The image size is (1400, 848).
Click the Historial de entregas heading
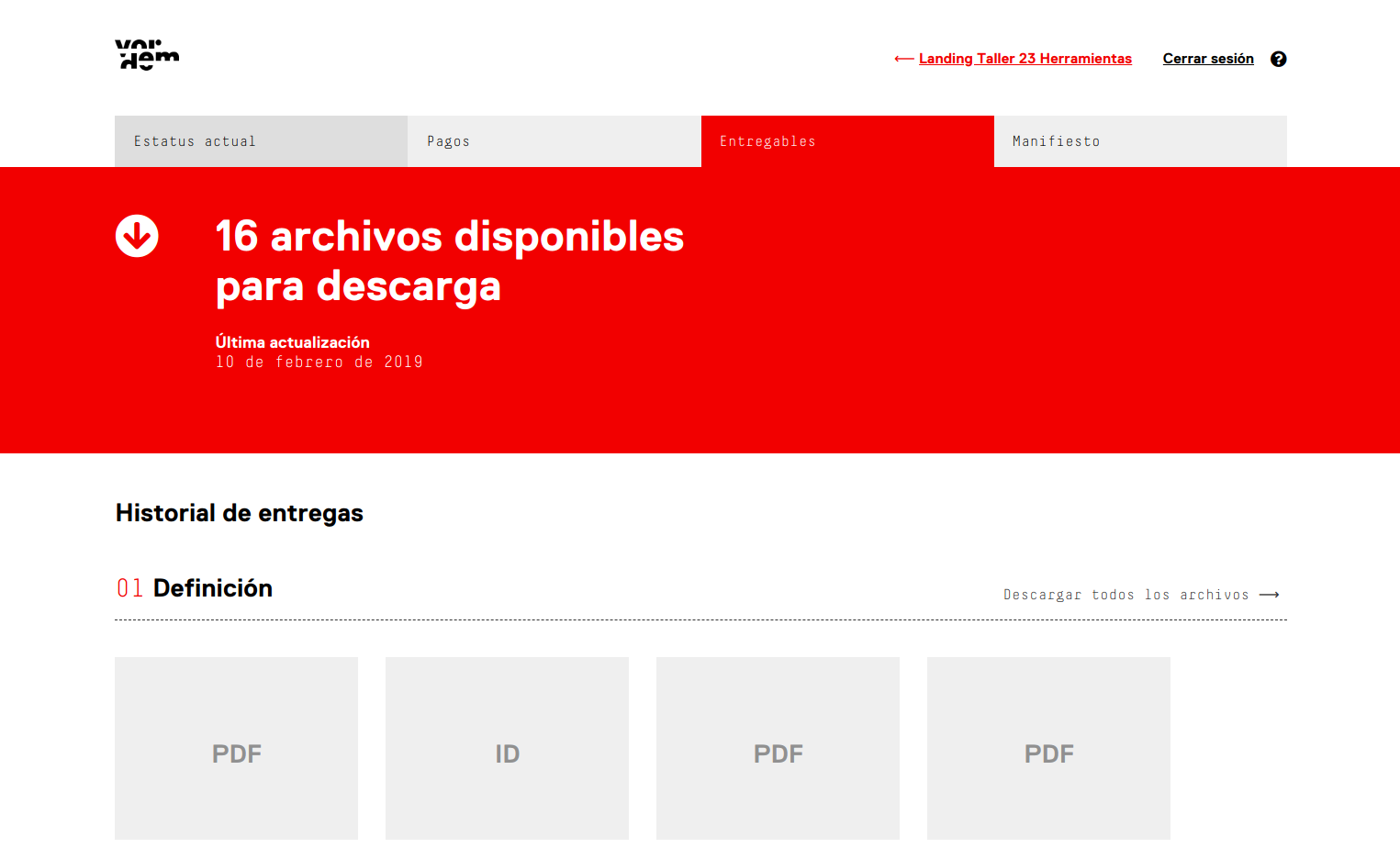pyautogui.click(x=240, y=513)
